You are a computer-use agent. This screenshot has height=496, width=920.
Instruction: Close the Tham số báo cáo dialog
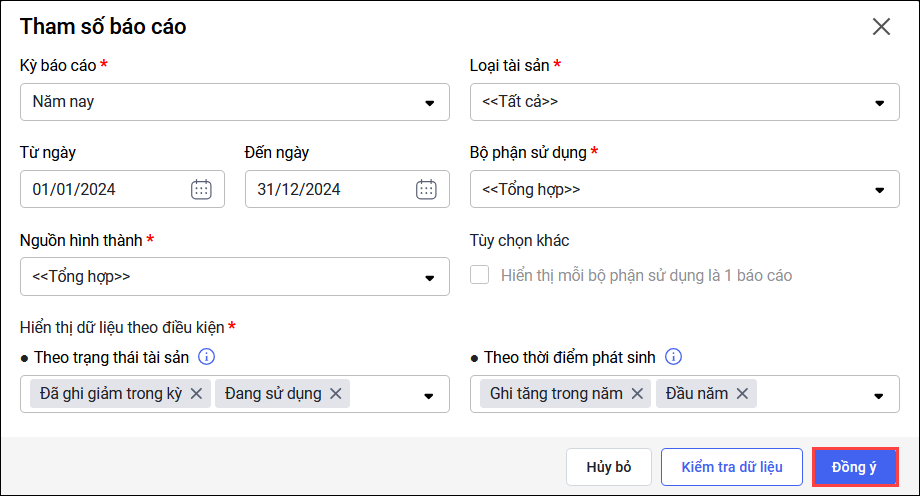point(881,27)
